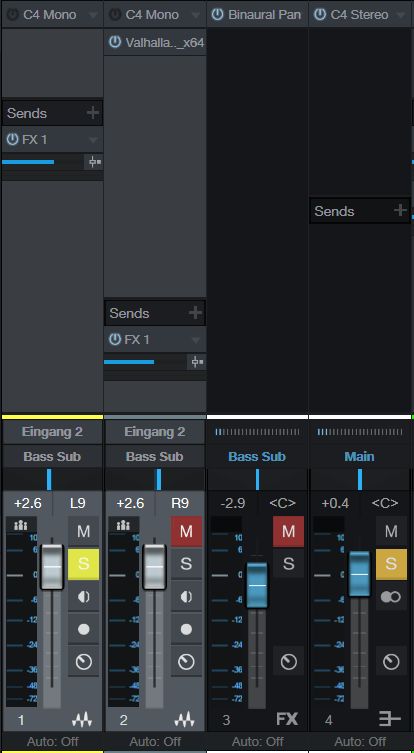
Task: Toggle FX 1 send power on channel 1
Action: [12, 140]
